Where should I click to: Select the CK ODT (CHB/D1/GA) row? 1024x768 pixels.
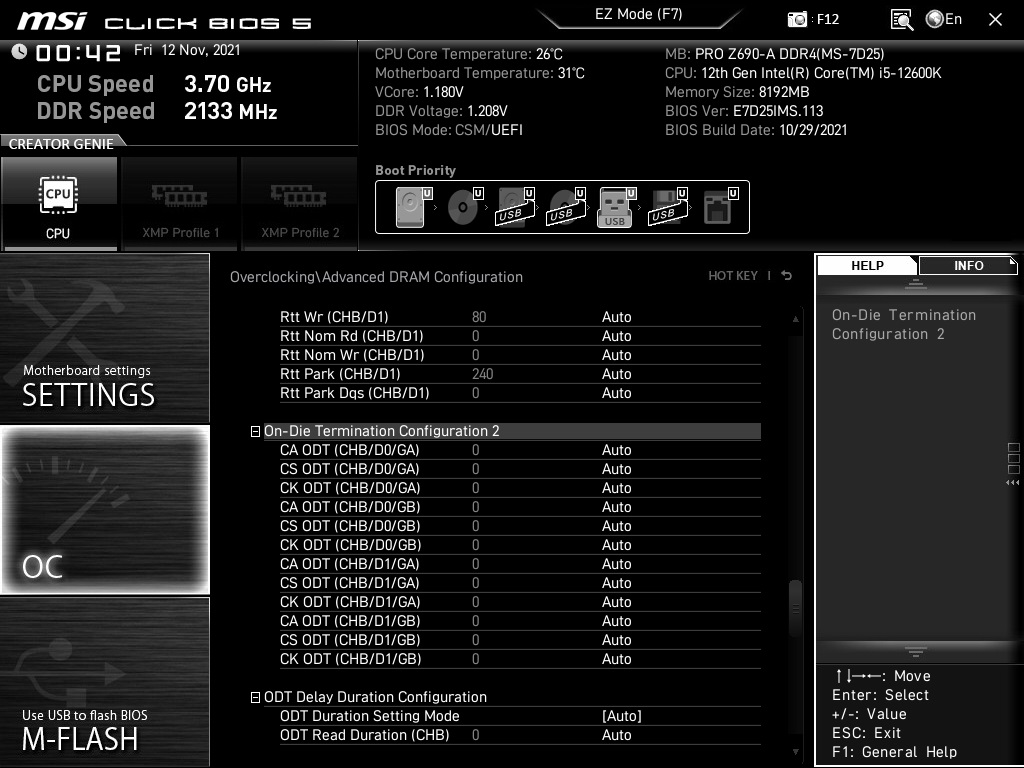[x=520, y=601]
